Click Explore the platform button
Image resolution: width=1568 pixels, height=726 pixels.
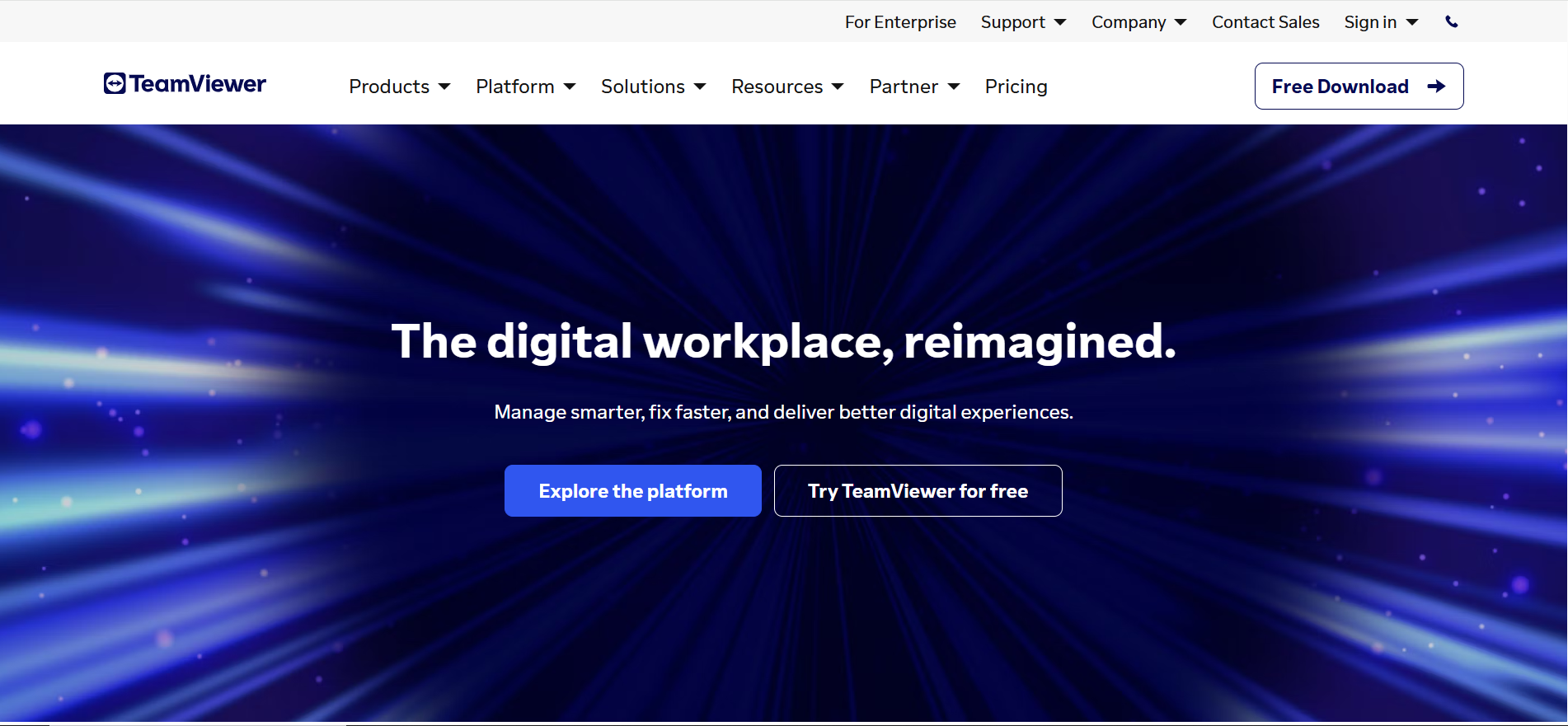[633, 491]
